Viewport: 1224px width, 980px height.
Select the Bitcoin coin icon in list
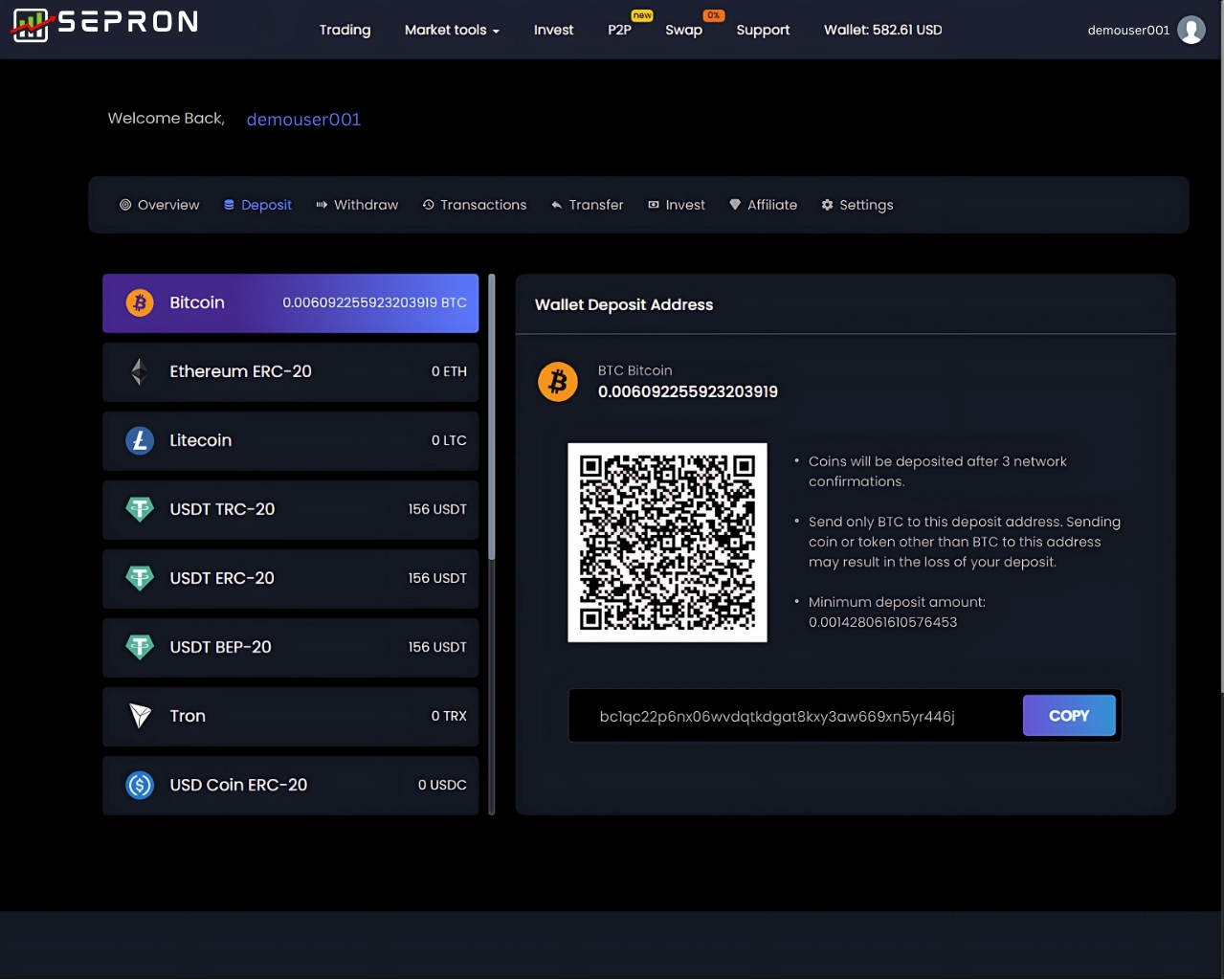[x=140, y=303]
